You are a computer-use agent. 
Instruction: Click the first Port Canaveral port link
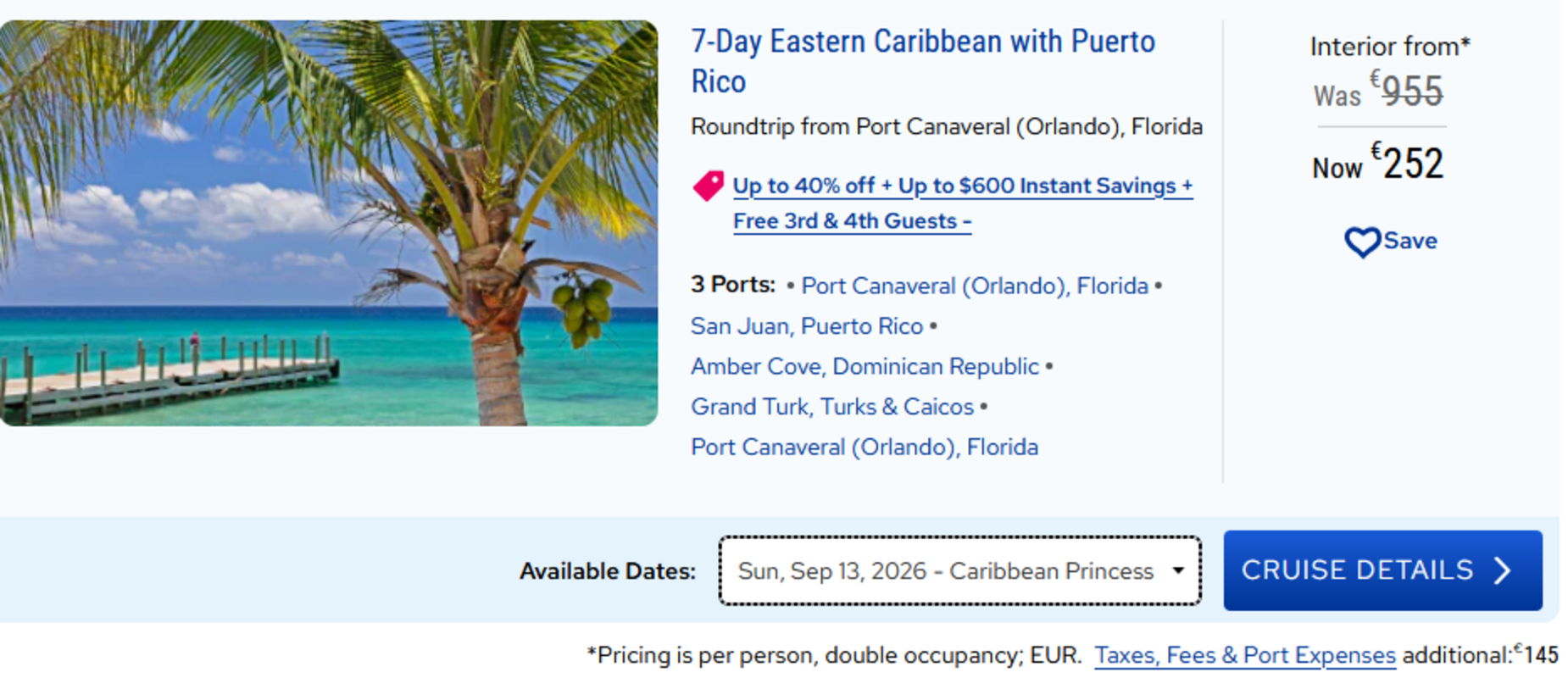(975, 286)
